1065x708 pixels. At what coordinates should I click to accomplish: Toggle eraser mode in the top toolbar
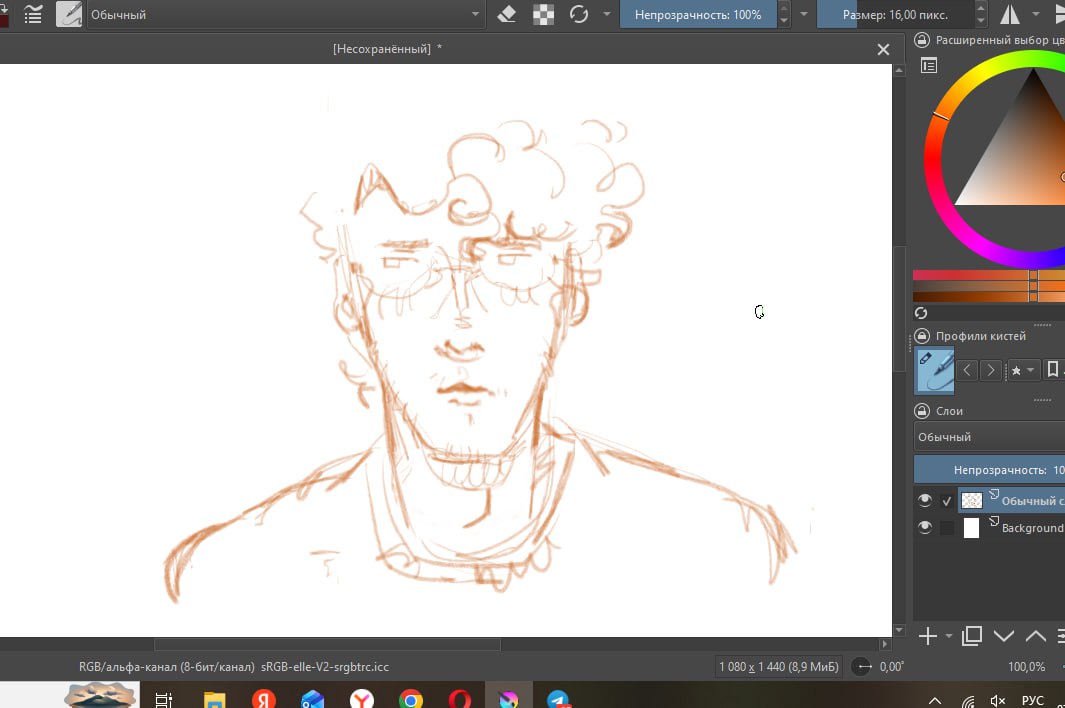(507, 14)
